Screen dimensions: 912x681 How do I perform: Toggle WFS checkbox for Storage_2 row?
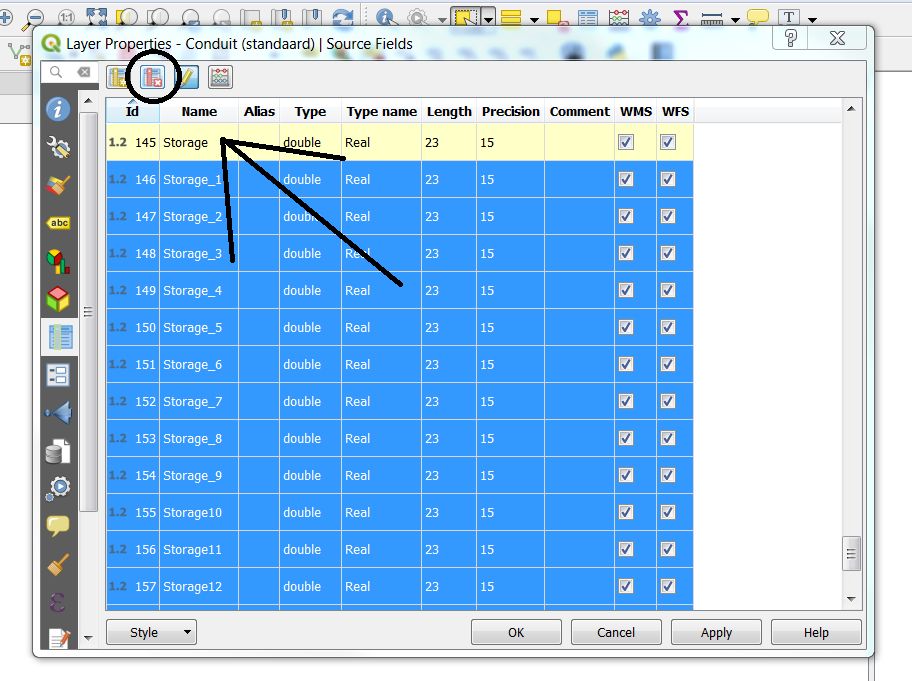click(x=668, y=216)
